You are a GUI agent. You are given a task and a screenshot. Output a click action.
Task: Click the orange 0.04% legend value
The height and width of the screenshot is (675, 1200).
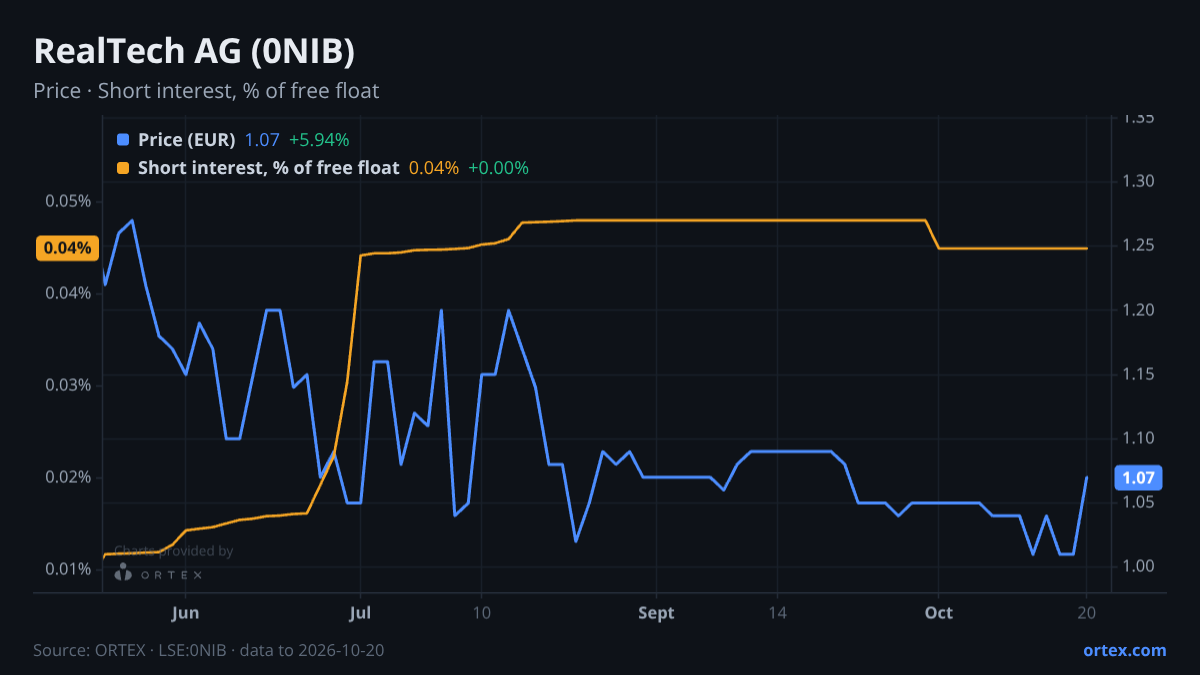pyautogui.click(x=434, y=168)
